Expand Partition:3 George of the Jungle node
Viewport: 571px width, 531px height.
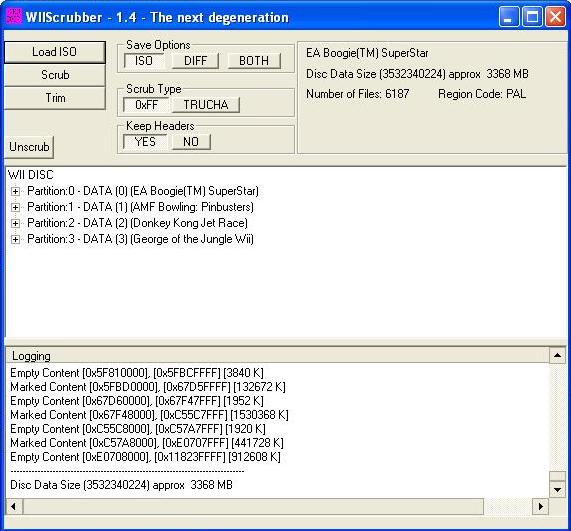[x=15, y=239]
